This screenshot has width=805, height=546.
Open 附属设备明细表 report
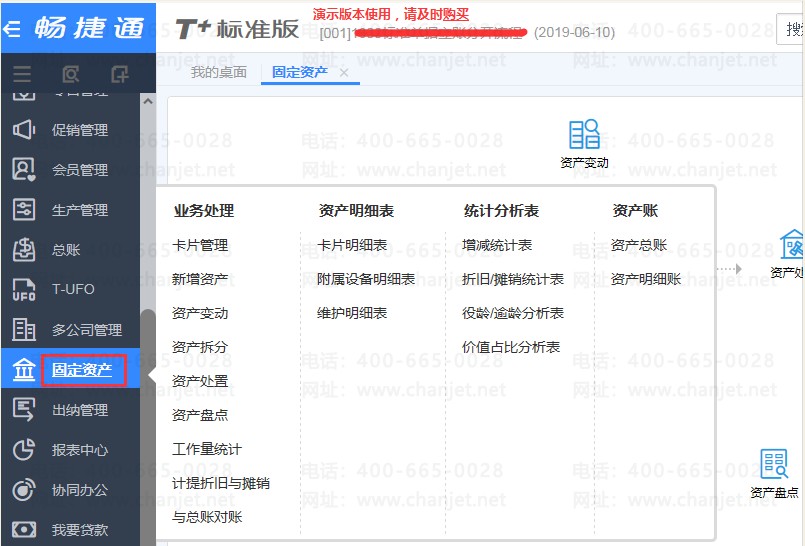[x=366, y=279]
